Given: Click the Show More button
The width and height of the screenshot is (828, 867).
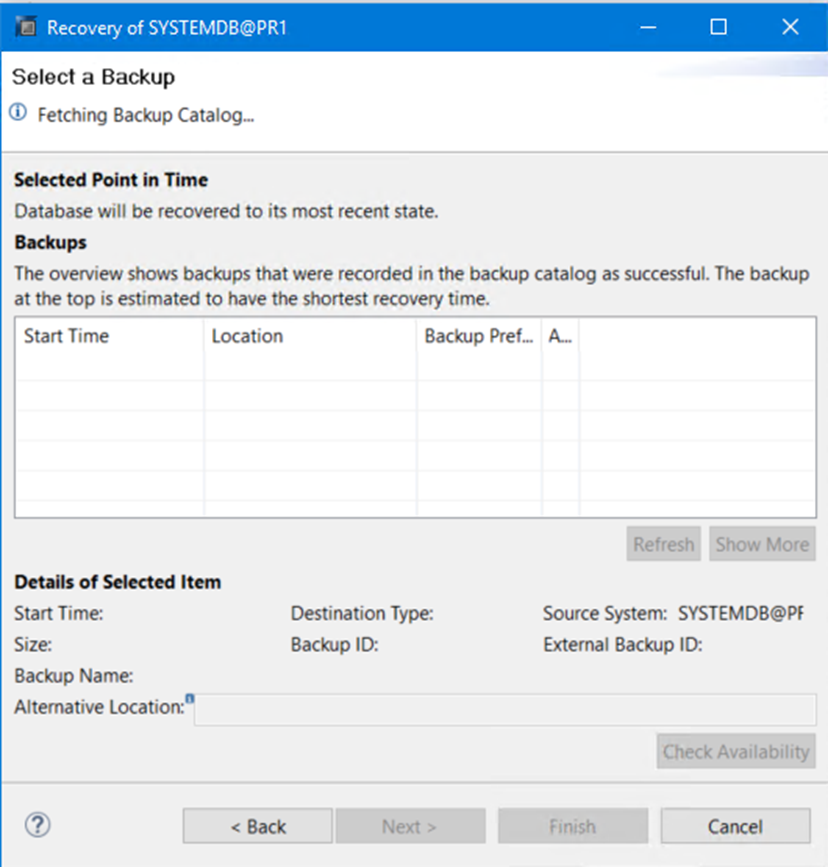Looking at the screenshot, I should click(762, 544).
